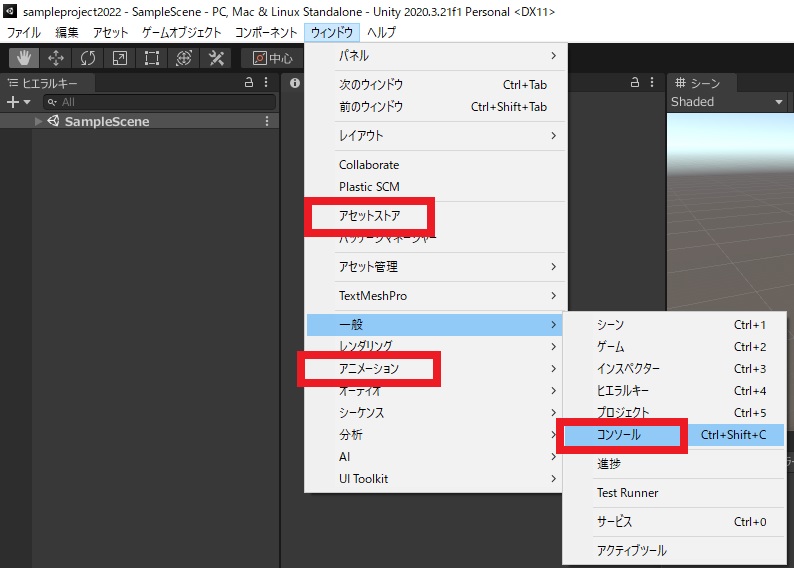Open SampleScene three-dot context menu
This screenshot has height=568, width=794.
tap(267, 121)
